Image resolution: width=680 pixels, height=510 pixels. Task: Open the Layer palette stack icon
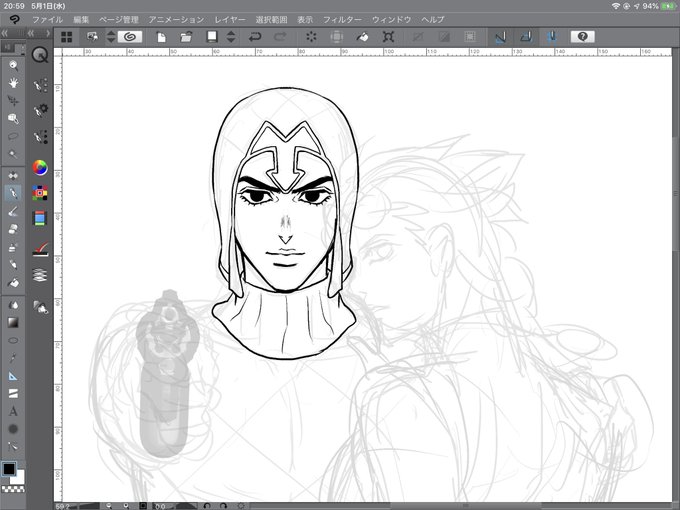pos(40,275)
